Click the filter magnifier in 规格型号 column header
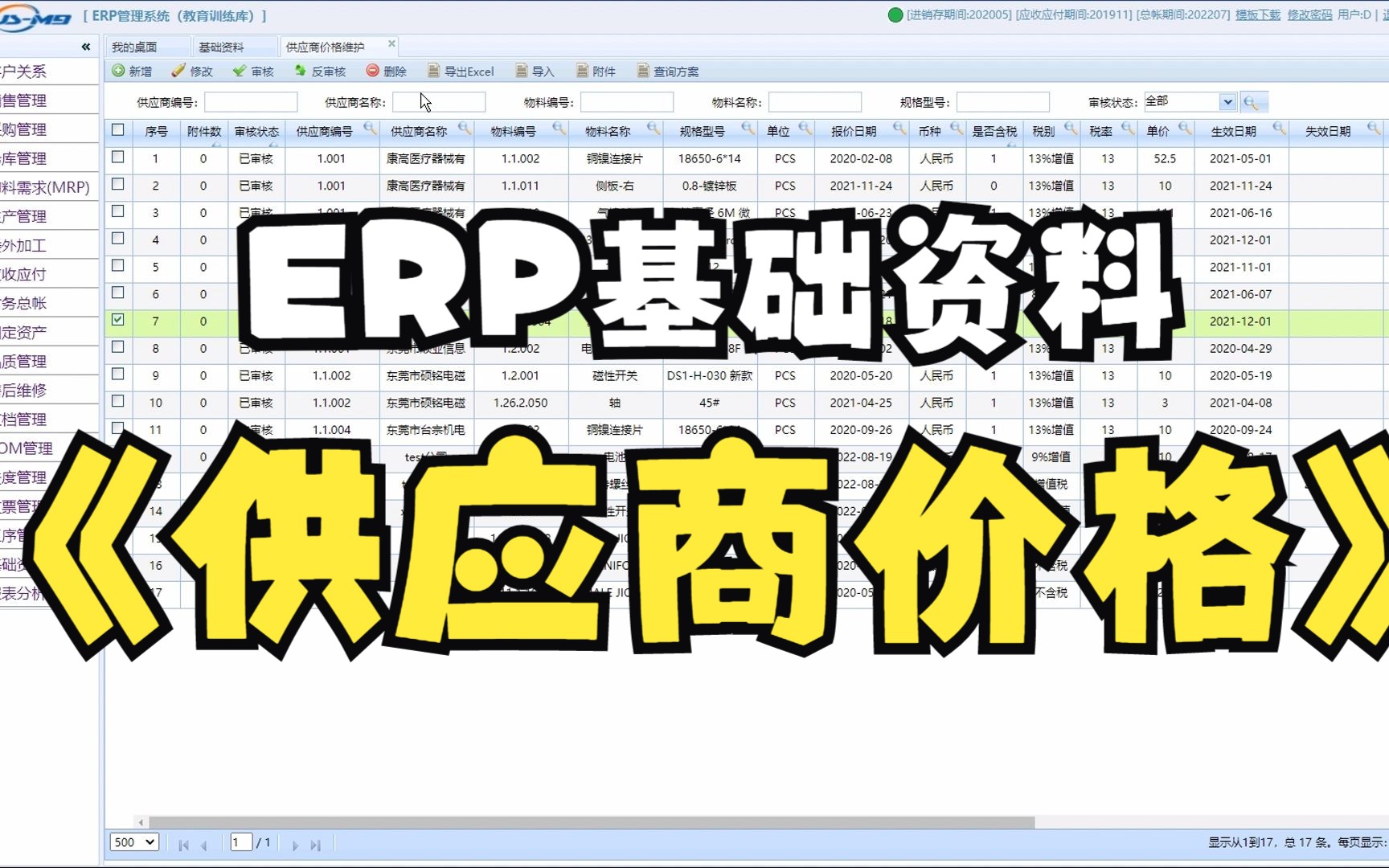 (x=748, y=129)
